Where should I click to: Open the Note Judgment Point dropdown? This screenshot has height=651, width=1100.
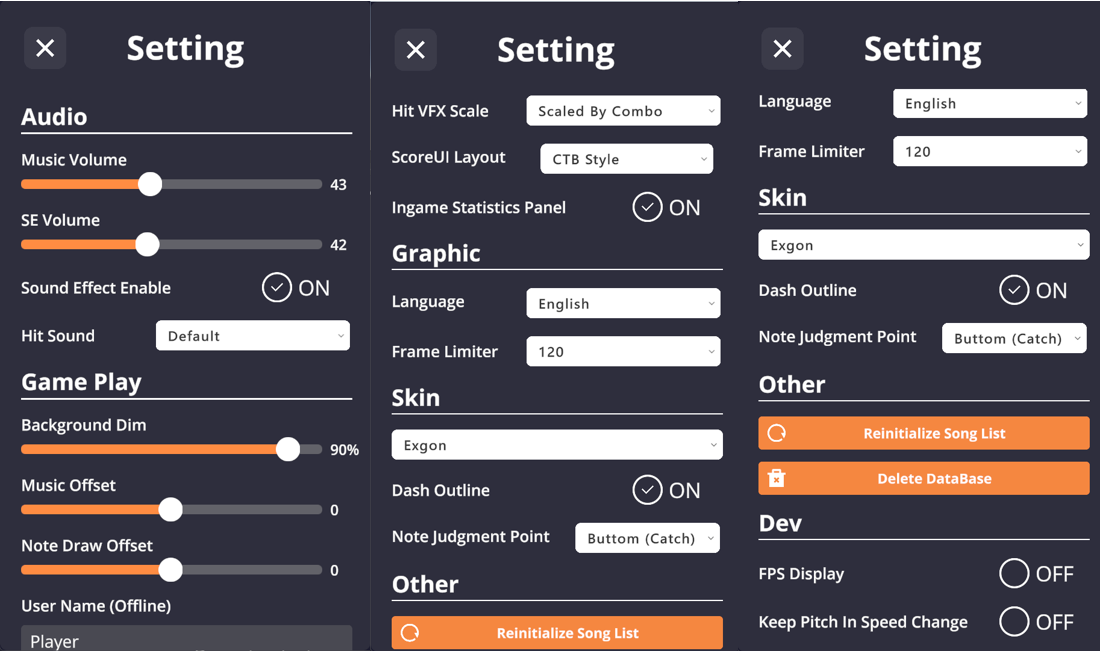pyautogui.click(x=647, y=538)
